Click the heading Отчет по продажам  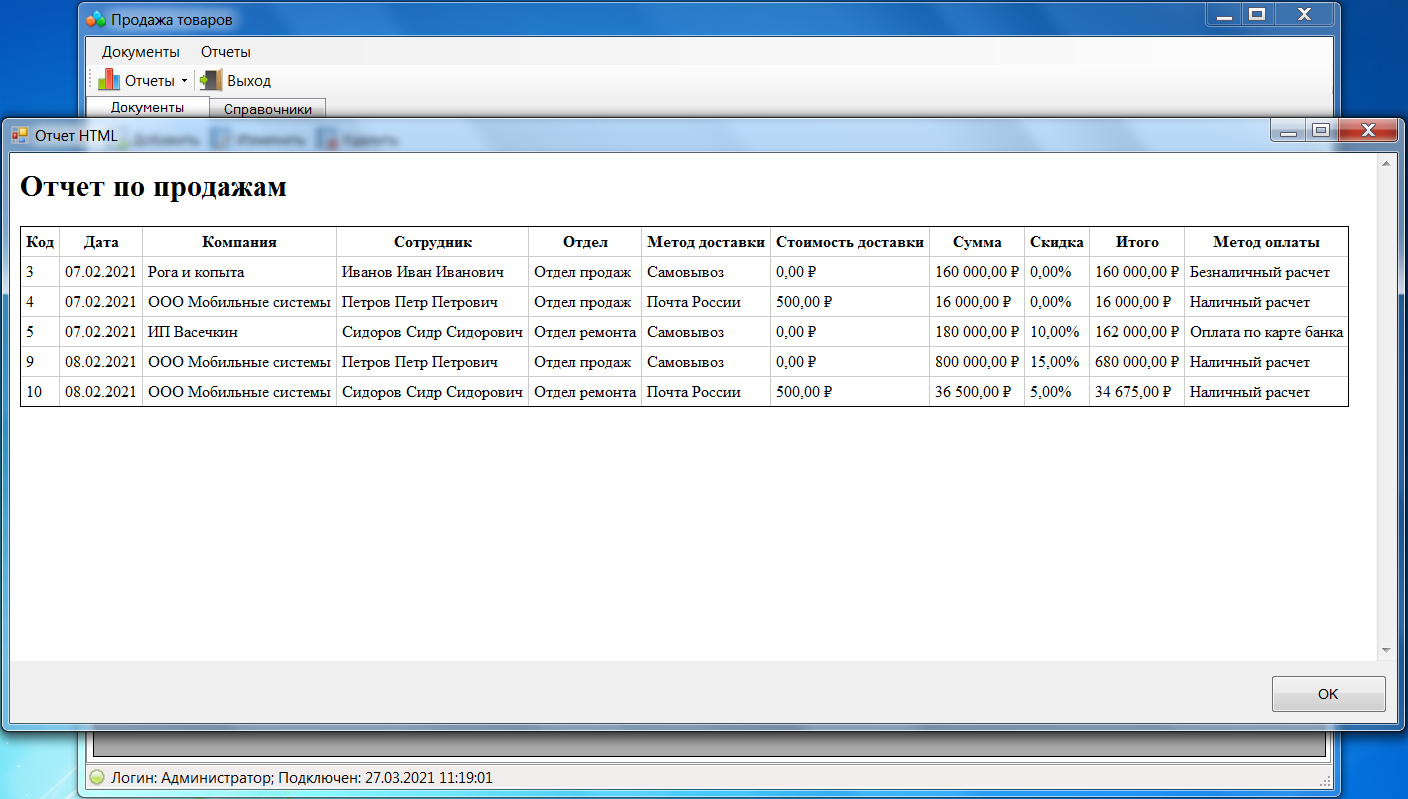click(x=154, y=186)
